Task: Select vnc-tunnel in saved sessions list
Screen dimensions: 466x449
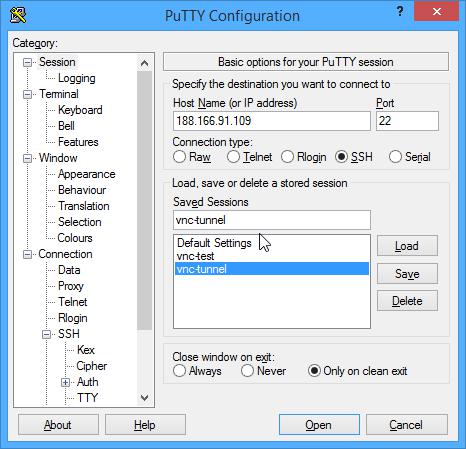Action: pos(272,269)
